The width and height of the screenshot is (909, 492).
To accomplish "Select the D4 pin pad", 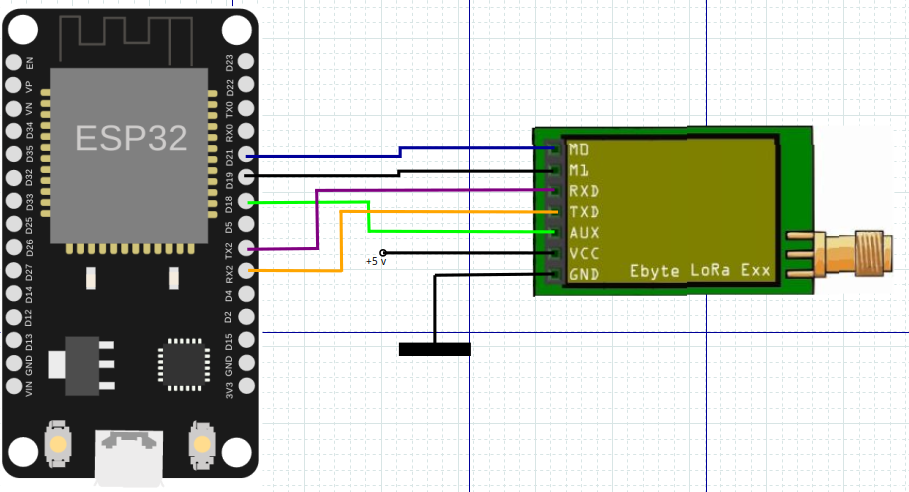I will point(246,293).
